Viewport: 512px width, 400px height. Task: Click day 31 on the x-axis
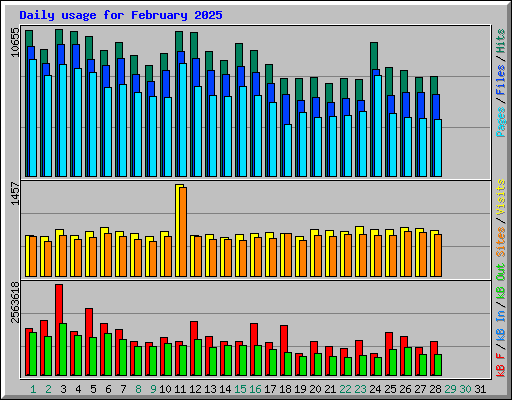pyautogui.click(x=480, y=389)
